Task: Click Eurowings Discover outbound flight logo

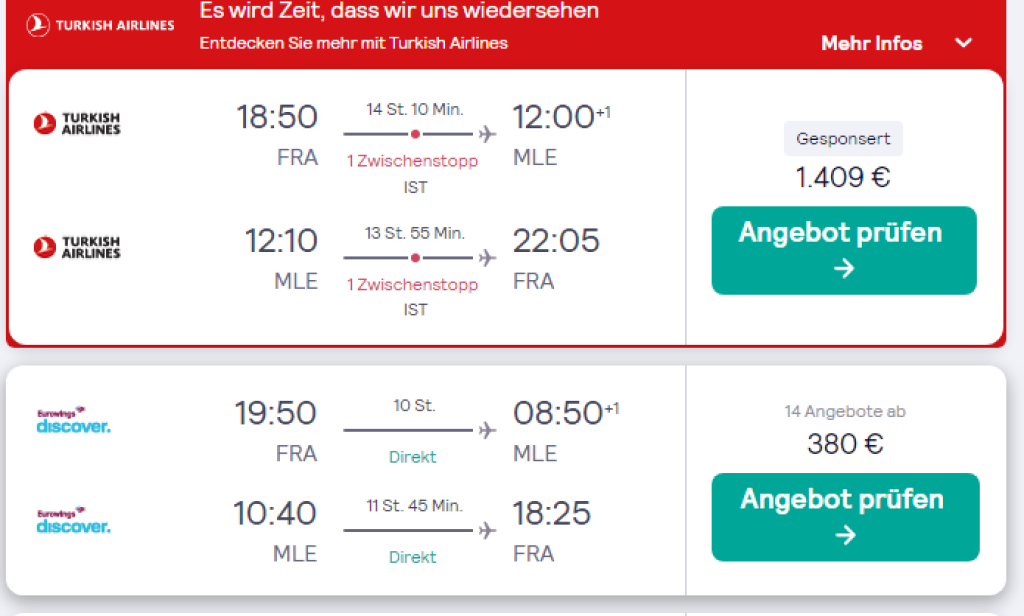Action: 73,420
